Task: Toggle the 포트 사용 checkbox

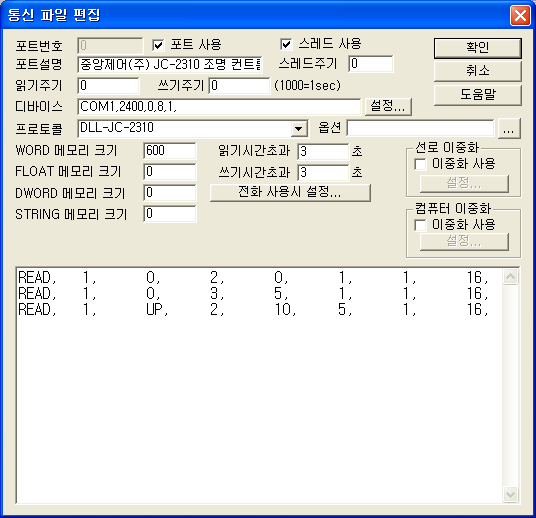Action: [158, 45]
